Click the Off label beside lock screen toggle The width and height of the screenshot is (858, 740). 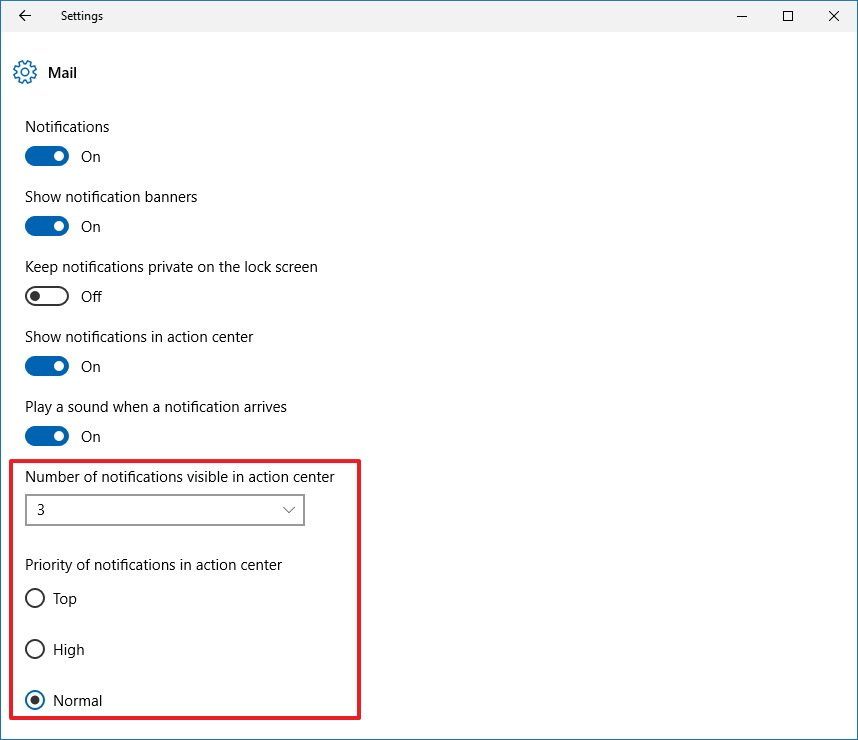click(91, 296)
